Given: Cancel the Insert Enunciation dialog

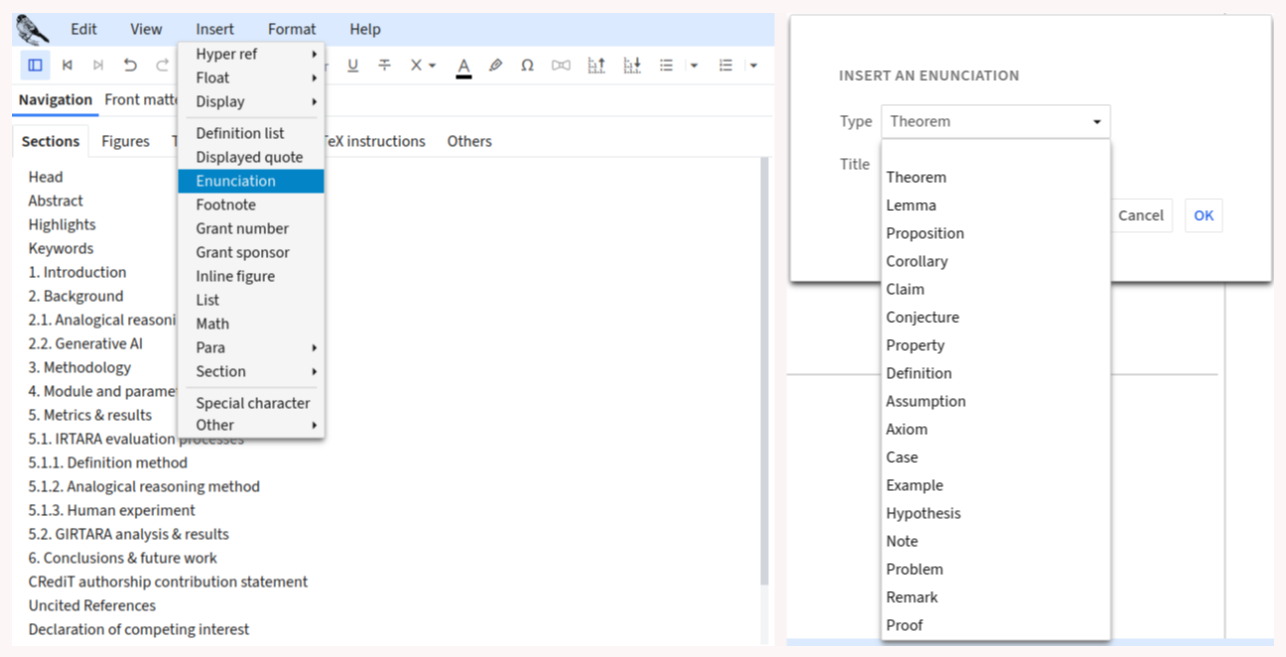Looking at the screenshot, I should (1140, 216).
